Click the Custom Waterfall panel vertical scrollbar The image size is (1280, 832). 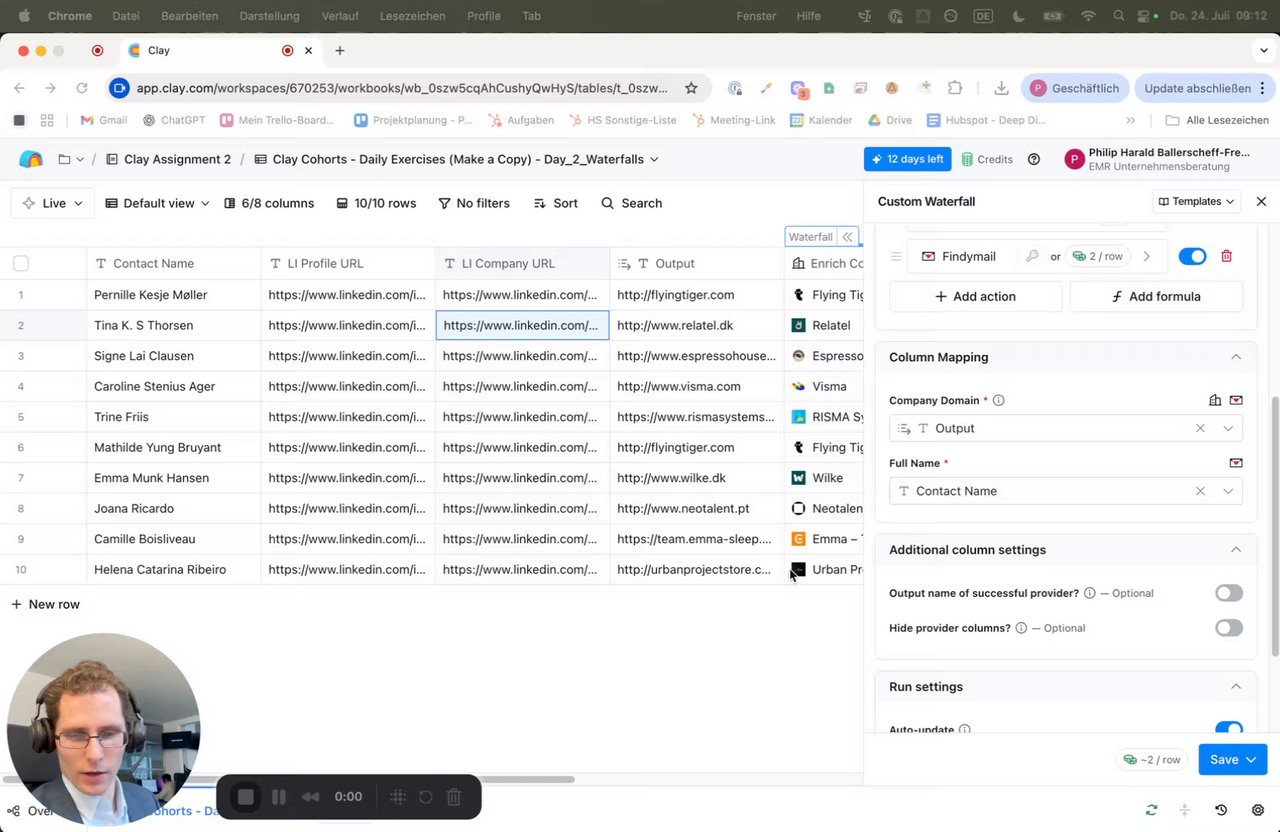[x=1274, y=525]
